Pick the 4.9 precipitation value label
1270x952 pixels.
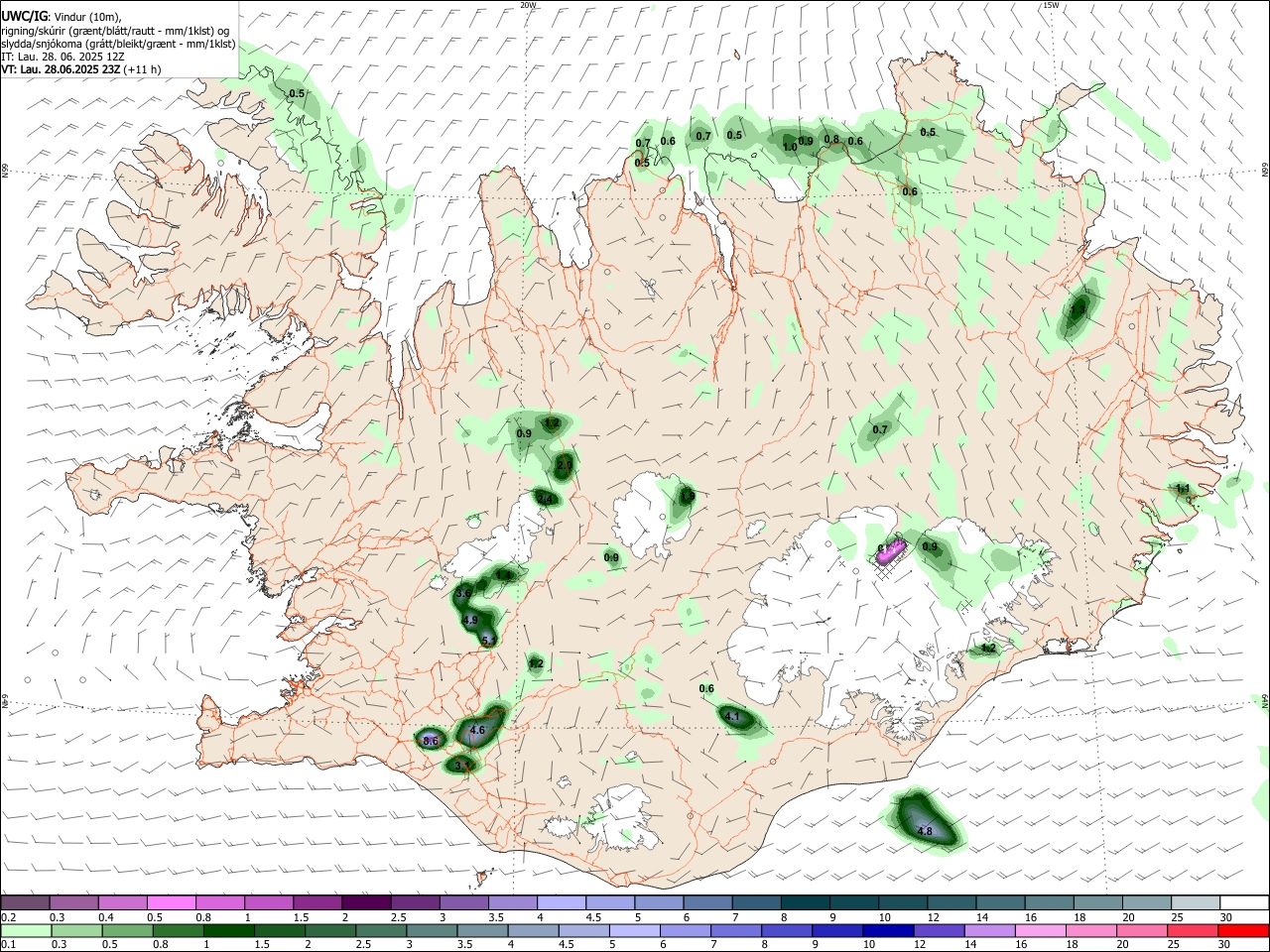[x=471, y=620]
